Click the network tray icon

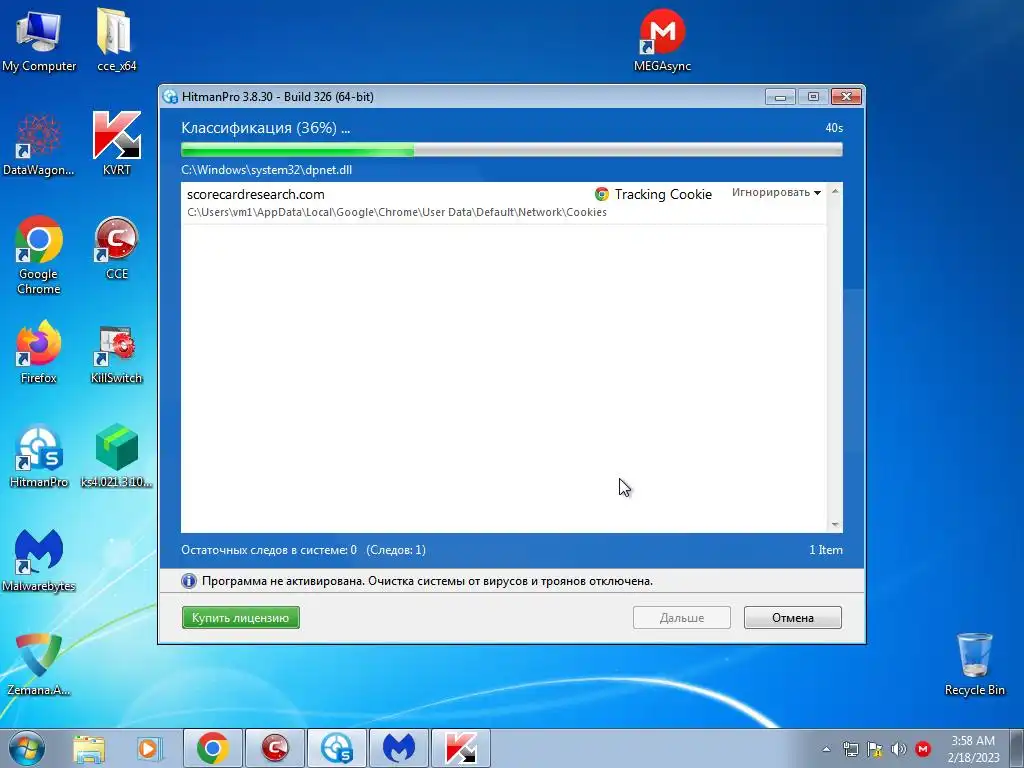coord(850,749)
